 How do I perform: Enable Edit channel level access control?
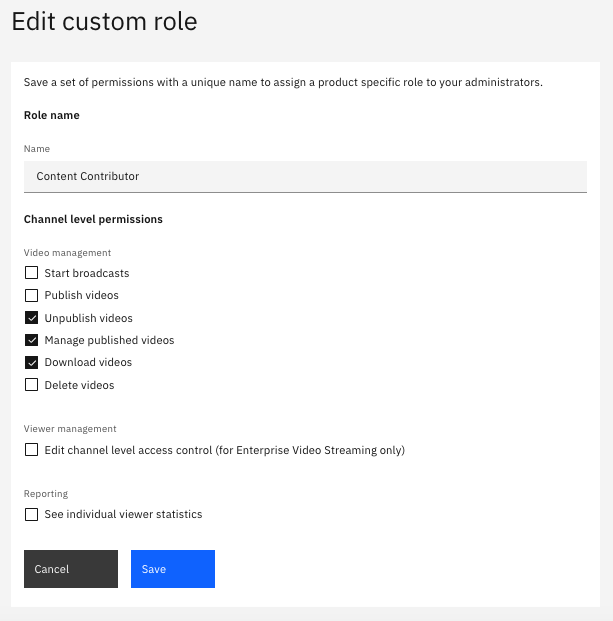point(31,450)
